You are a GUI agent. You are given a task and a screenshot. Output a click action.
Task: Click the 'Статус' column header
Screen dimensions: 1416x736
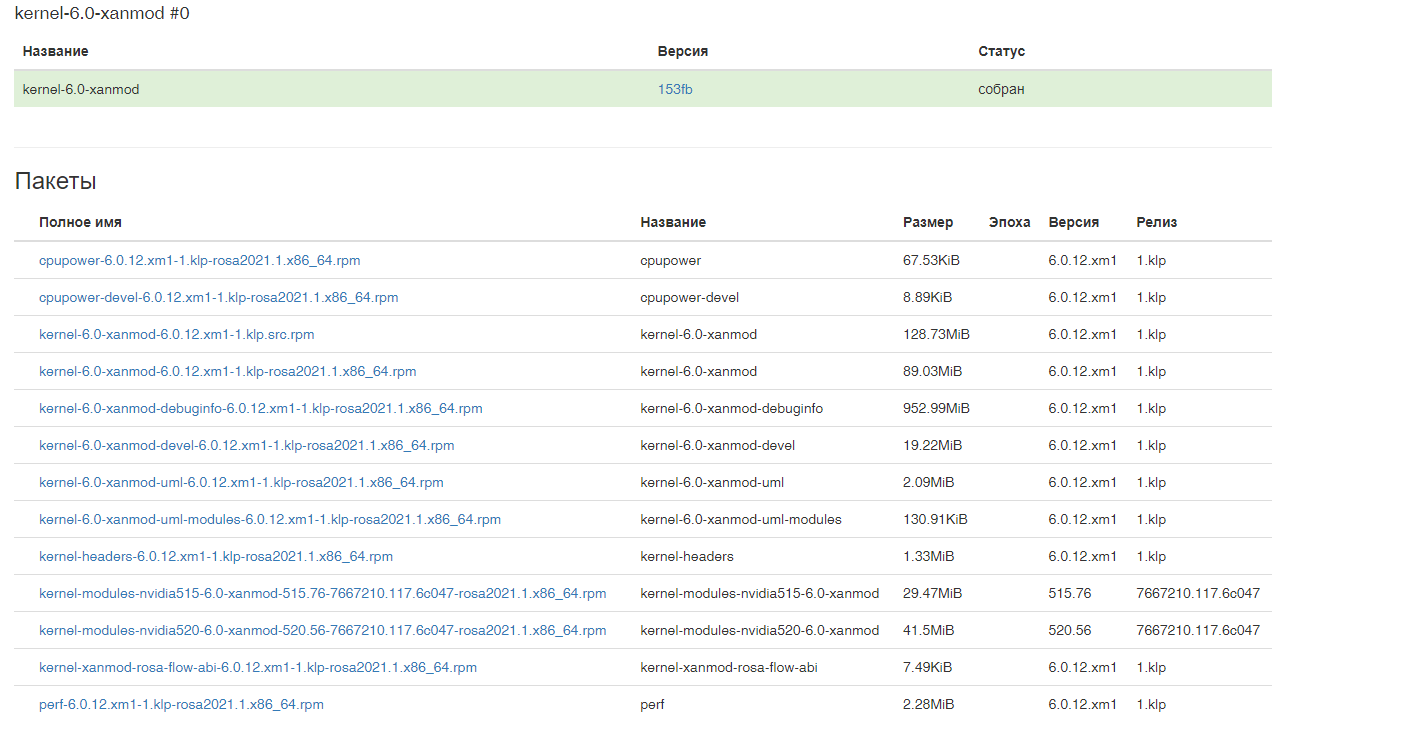1001,51
